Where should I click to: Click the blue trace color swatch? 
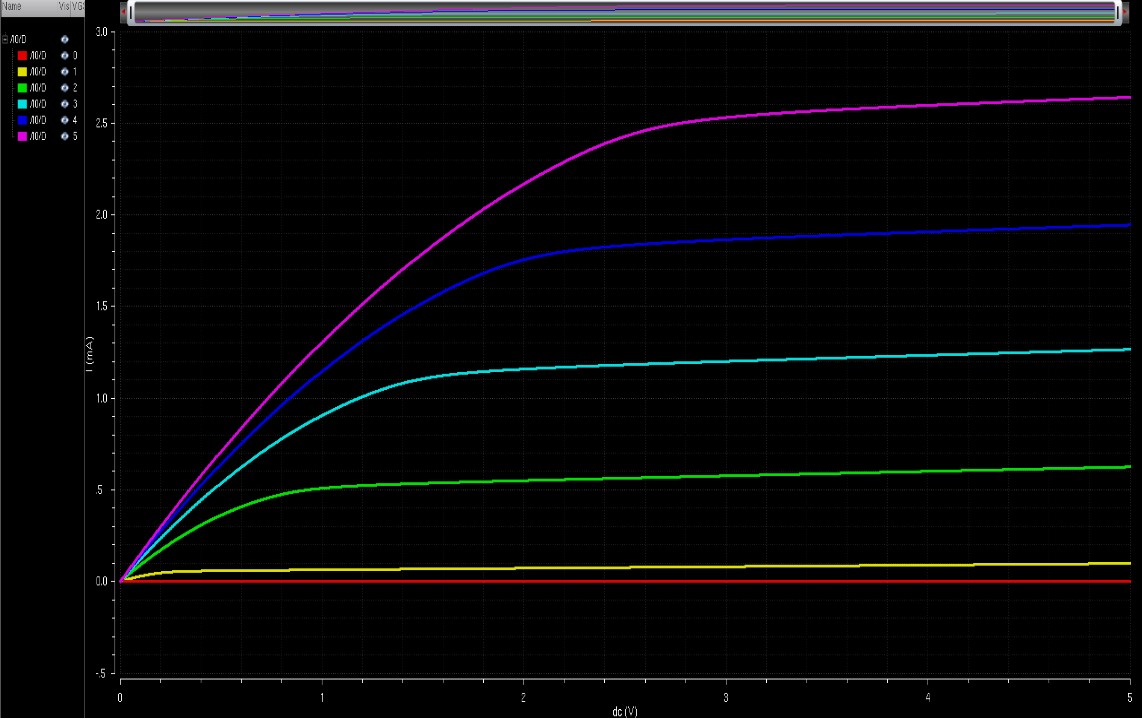[x=22, y=119]
